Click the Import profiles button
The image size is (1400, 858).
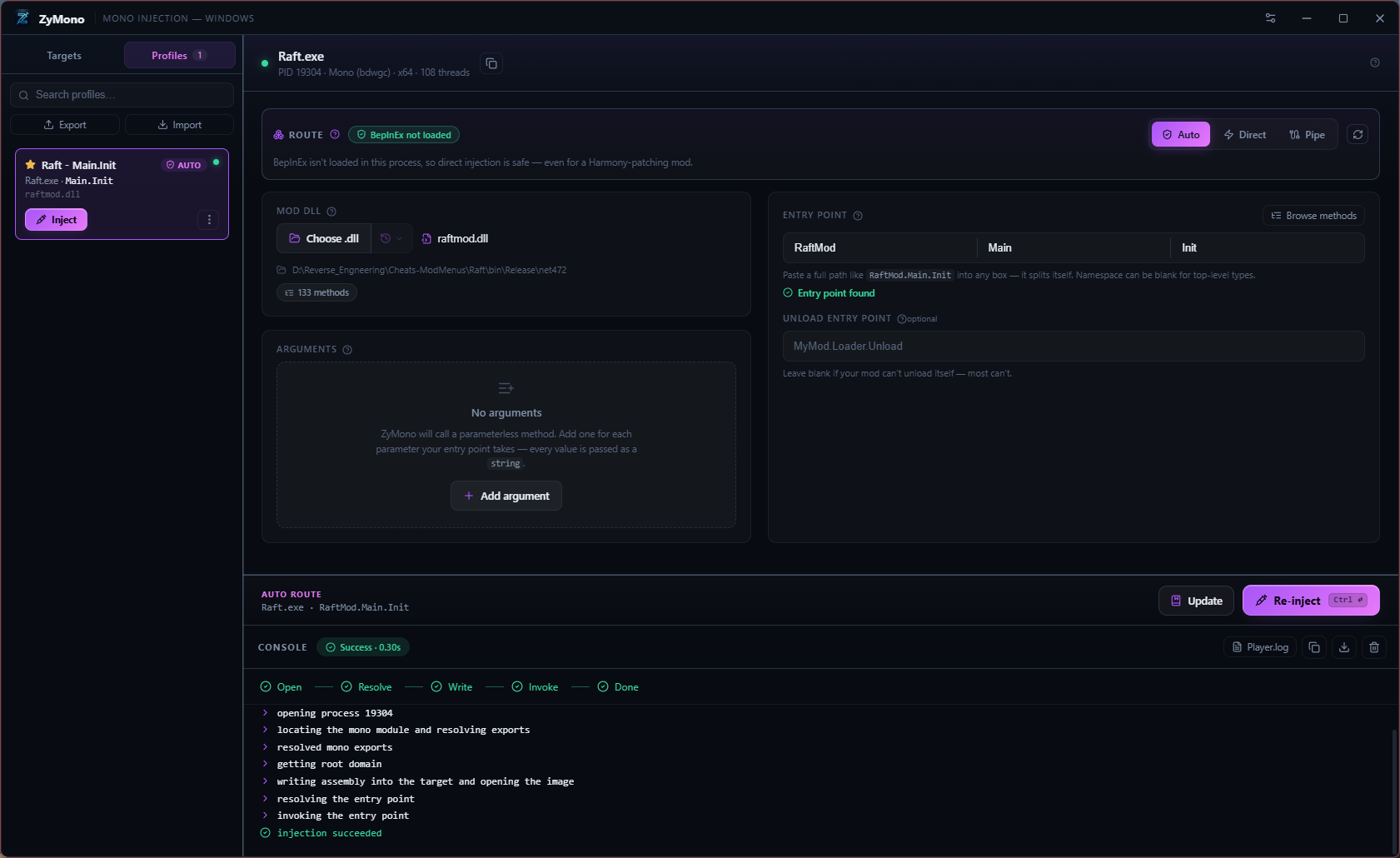[179, 125]
